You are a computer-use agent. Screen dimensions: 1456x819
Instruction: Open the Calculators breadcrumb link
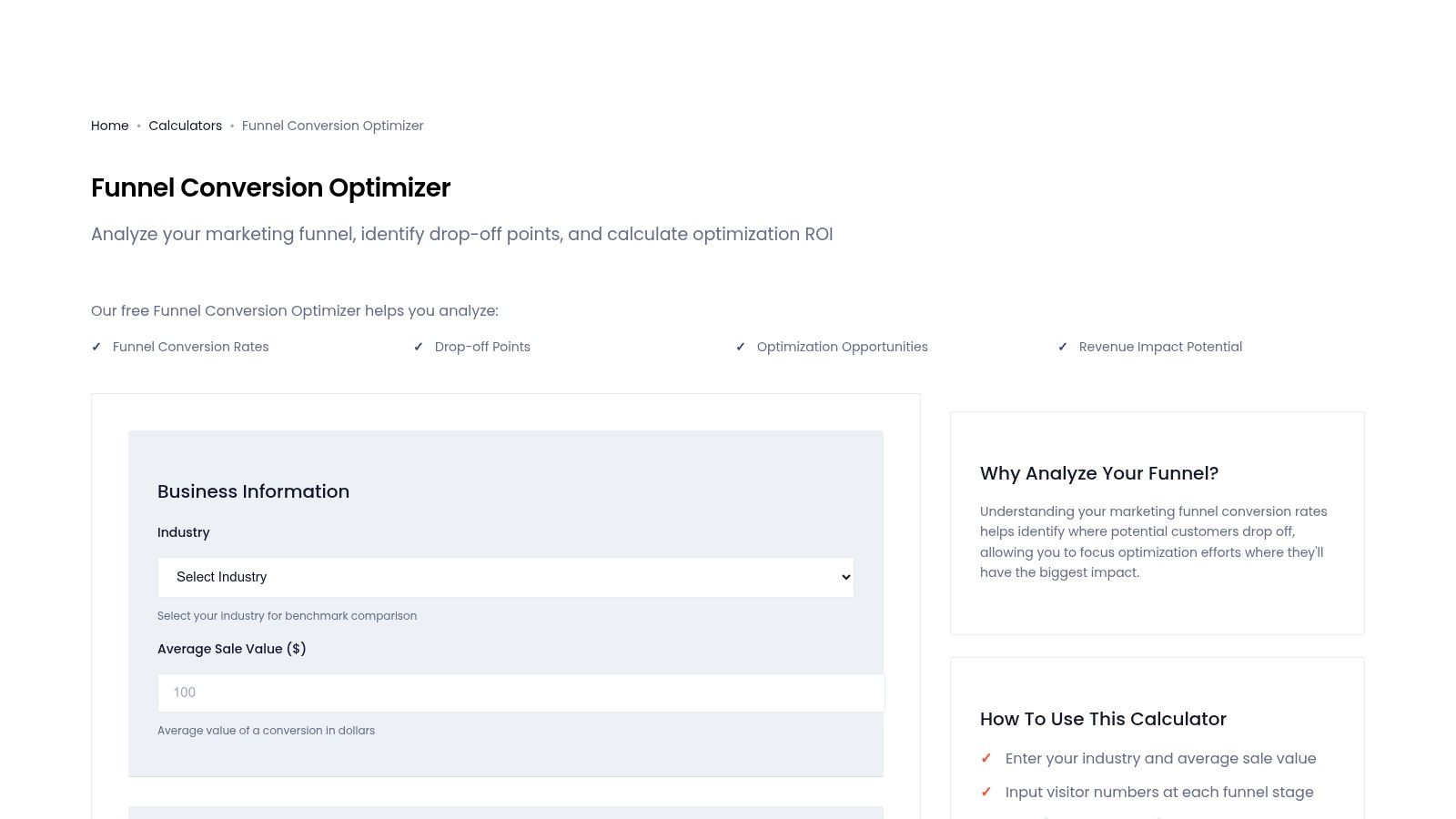click(186, 126)
